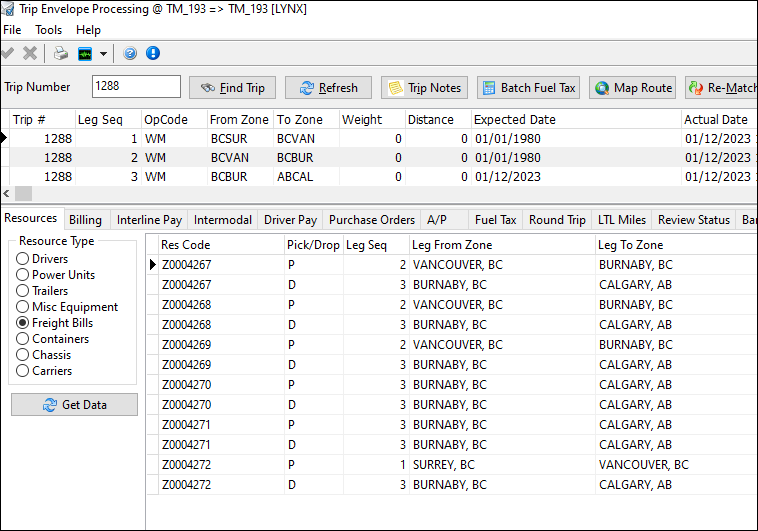Click the Find Trip button
The width and height of the screenshot is (758, 531).
tap(232, 88)
